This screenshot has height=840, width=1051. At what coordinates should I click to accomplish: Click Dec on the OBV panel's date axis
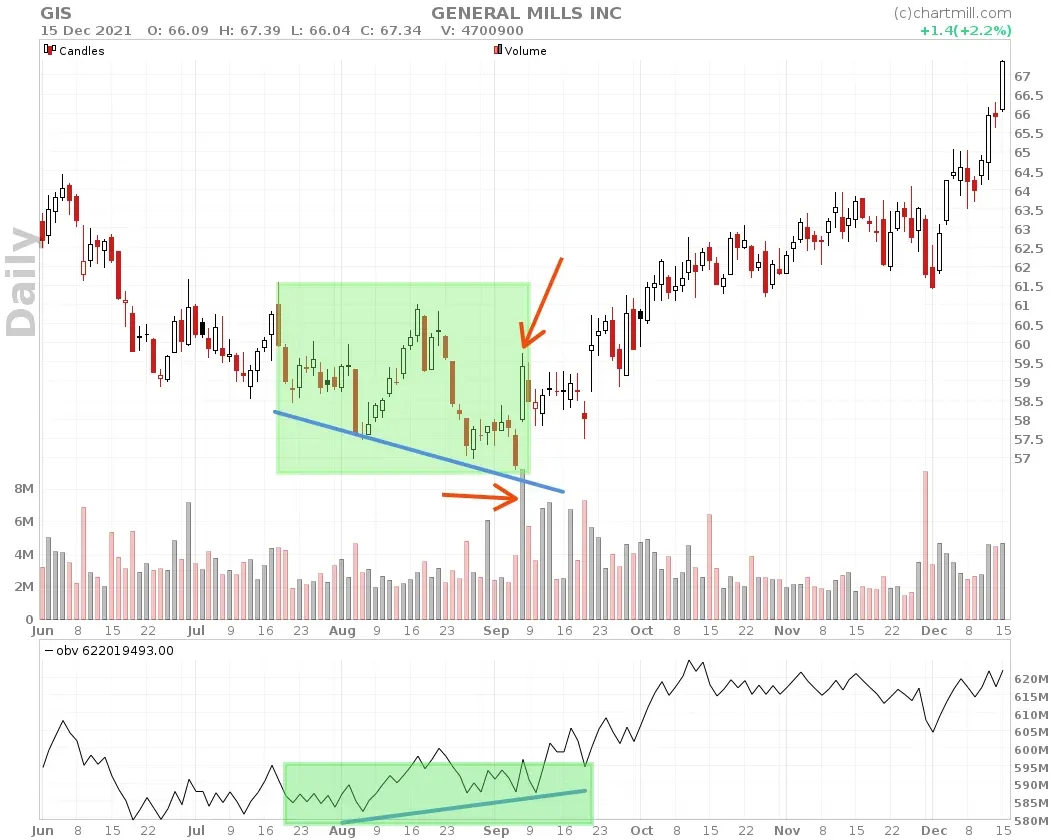(934, 831)
